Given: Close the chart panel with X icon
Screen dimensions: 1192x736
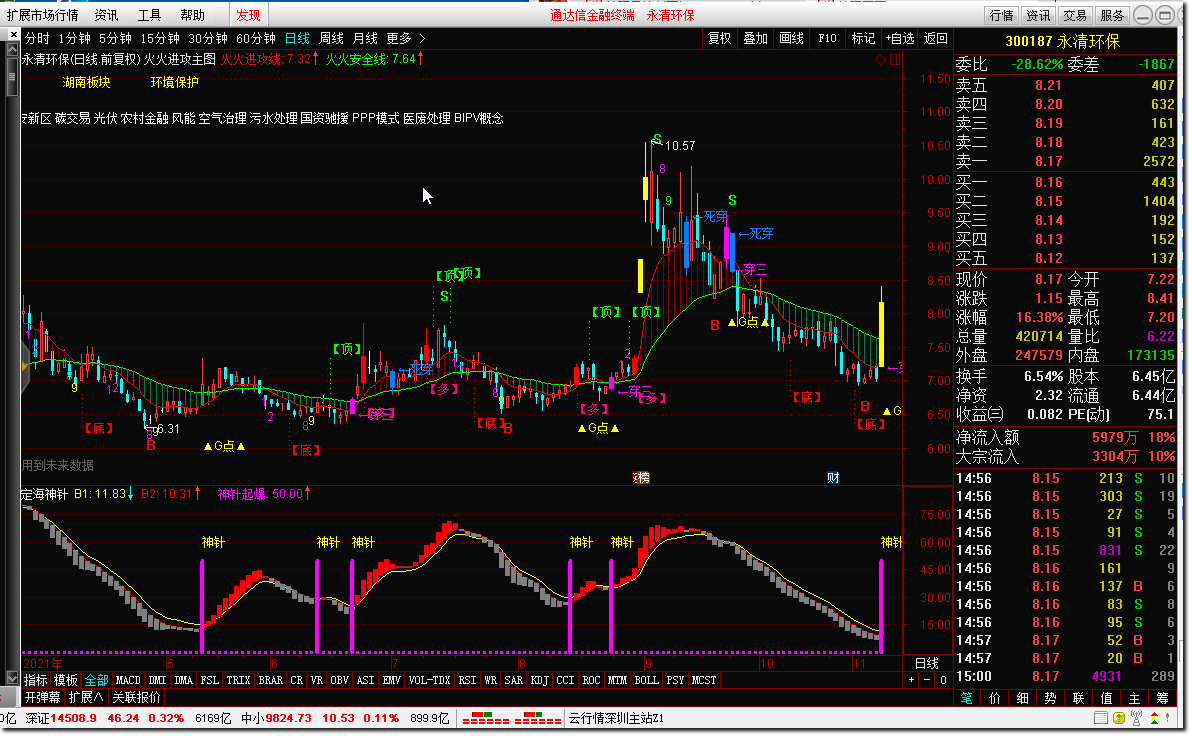Looking at the screenshot, I should (x=13, y=34).
